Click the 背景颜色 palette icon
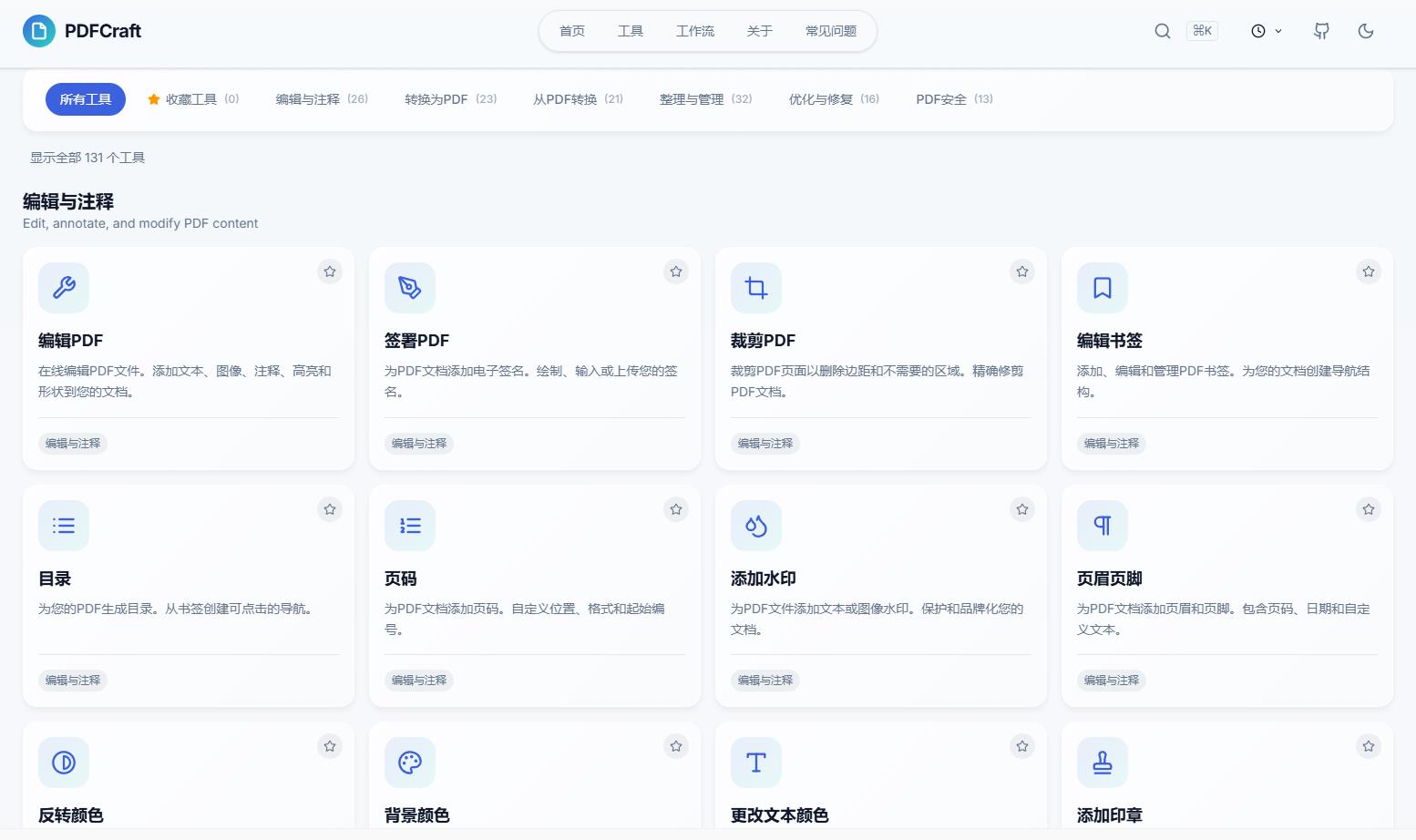 point(410,763)
